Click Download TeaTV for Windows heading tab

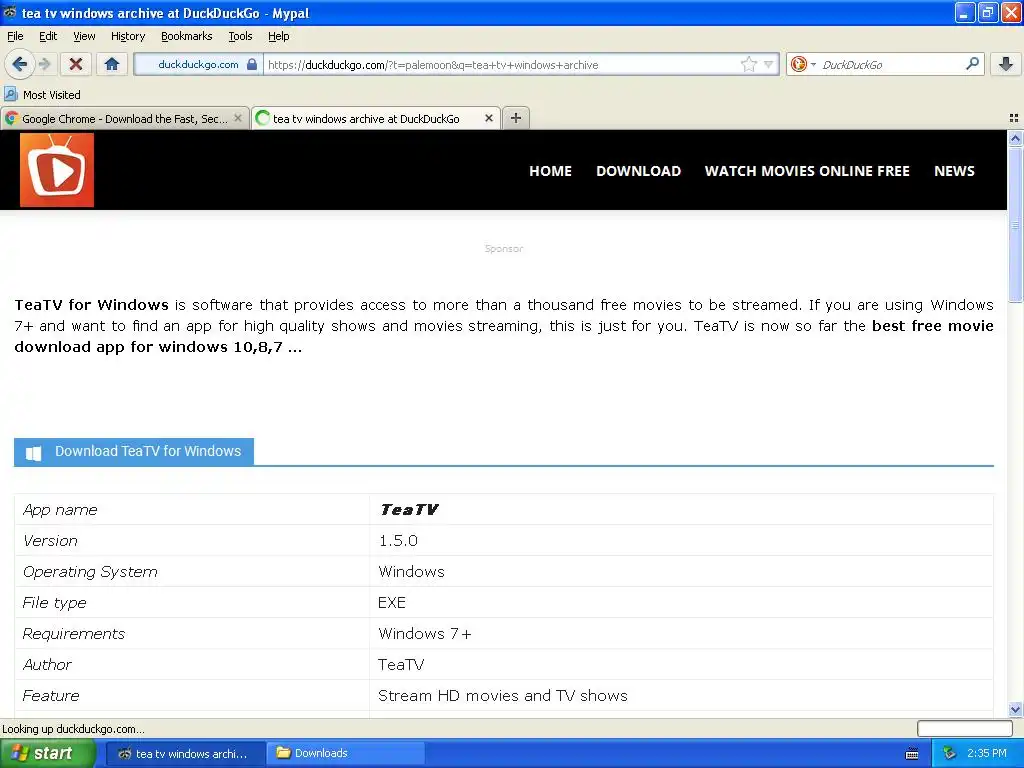click(134, 452)
